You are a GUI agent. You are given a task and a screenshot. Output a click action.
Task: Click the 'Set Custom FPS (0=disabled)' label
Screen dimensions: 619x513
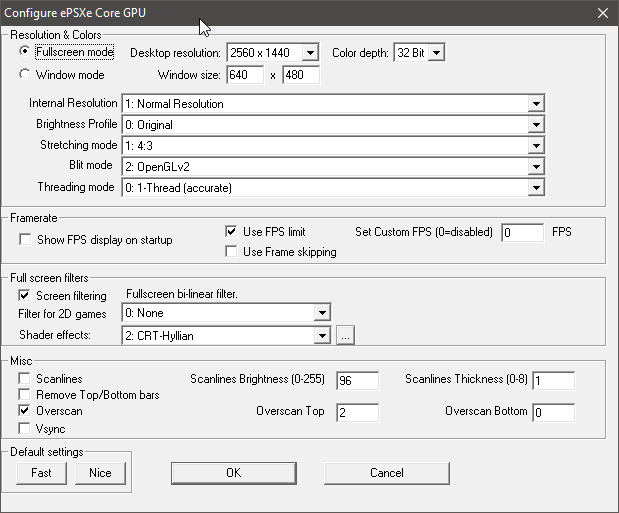point(424,232)
